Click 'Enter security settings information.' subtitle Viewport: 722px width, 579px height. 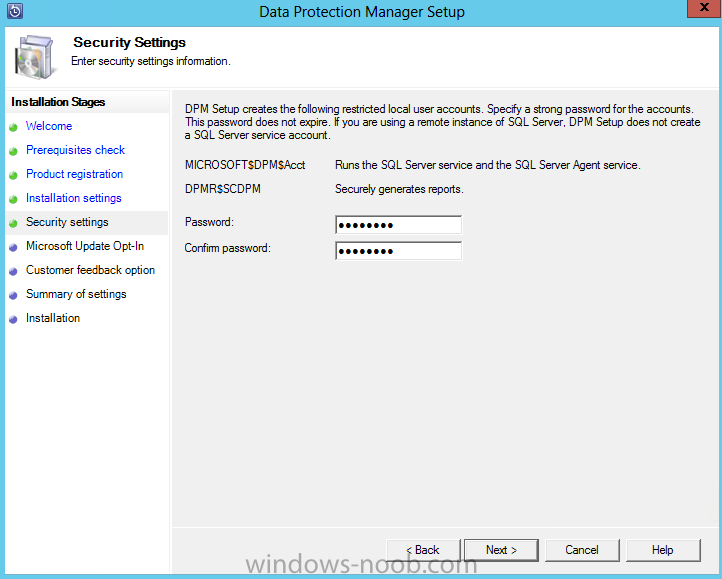[151, 61]
